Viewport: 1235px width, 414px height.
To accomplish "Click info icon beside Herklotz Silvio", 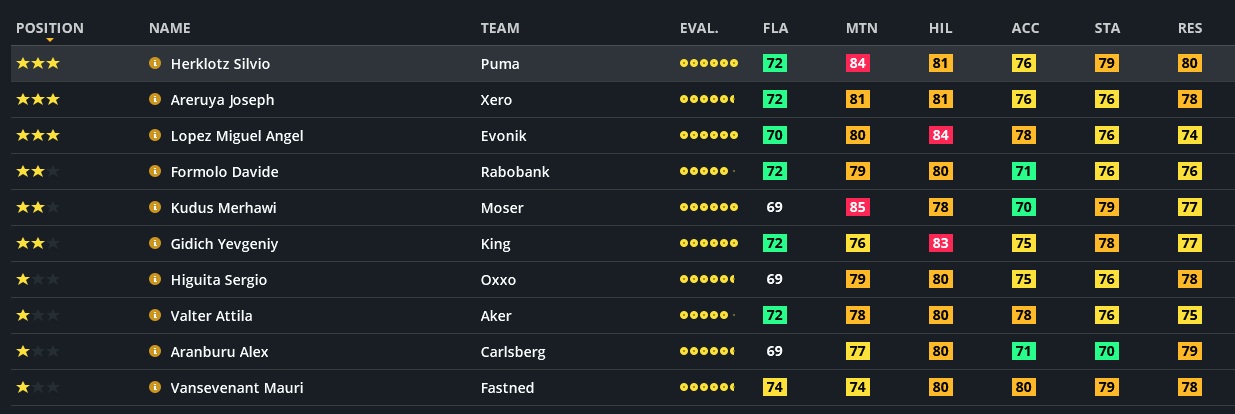I will pos(155,64).
